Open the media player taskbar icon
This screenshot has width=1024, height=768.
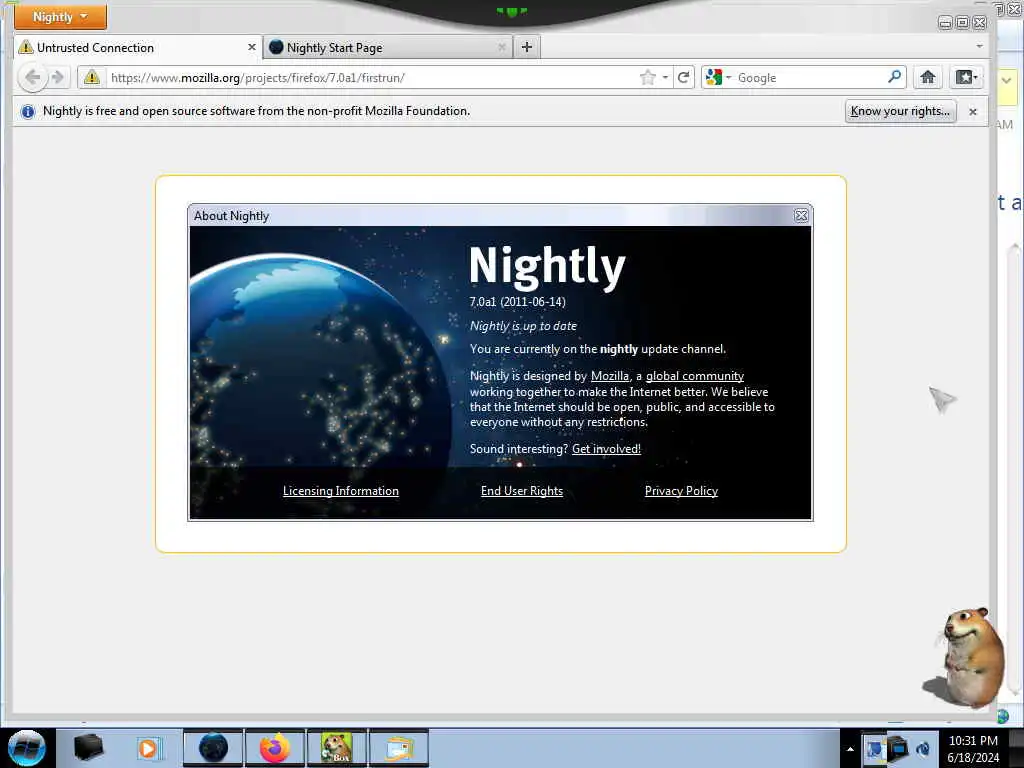148,748
